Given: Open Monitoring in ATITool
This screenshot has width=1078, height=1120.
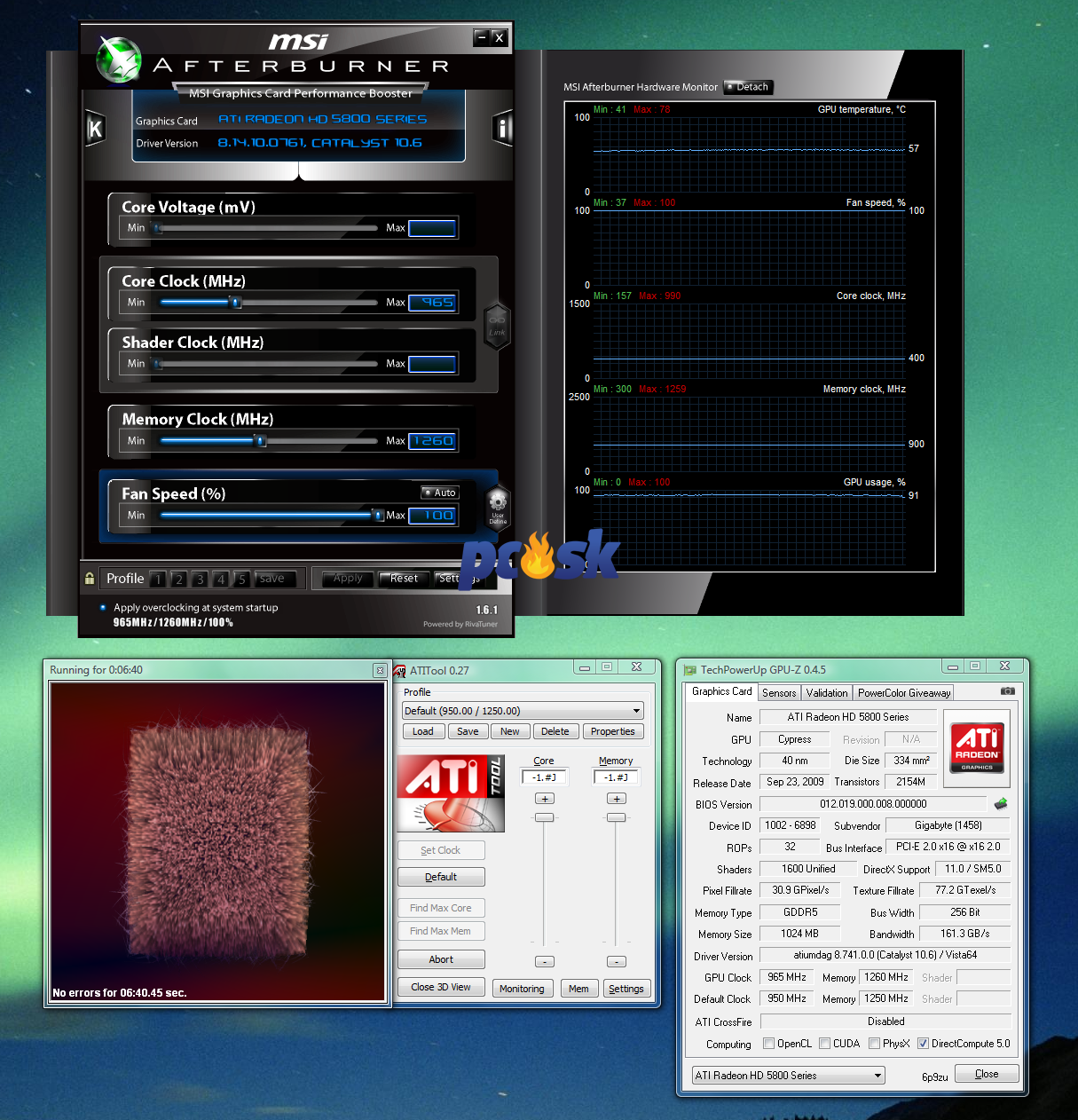Looking at the screenshot, I should 522,989.
